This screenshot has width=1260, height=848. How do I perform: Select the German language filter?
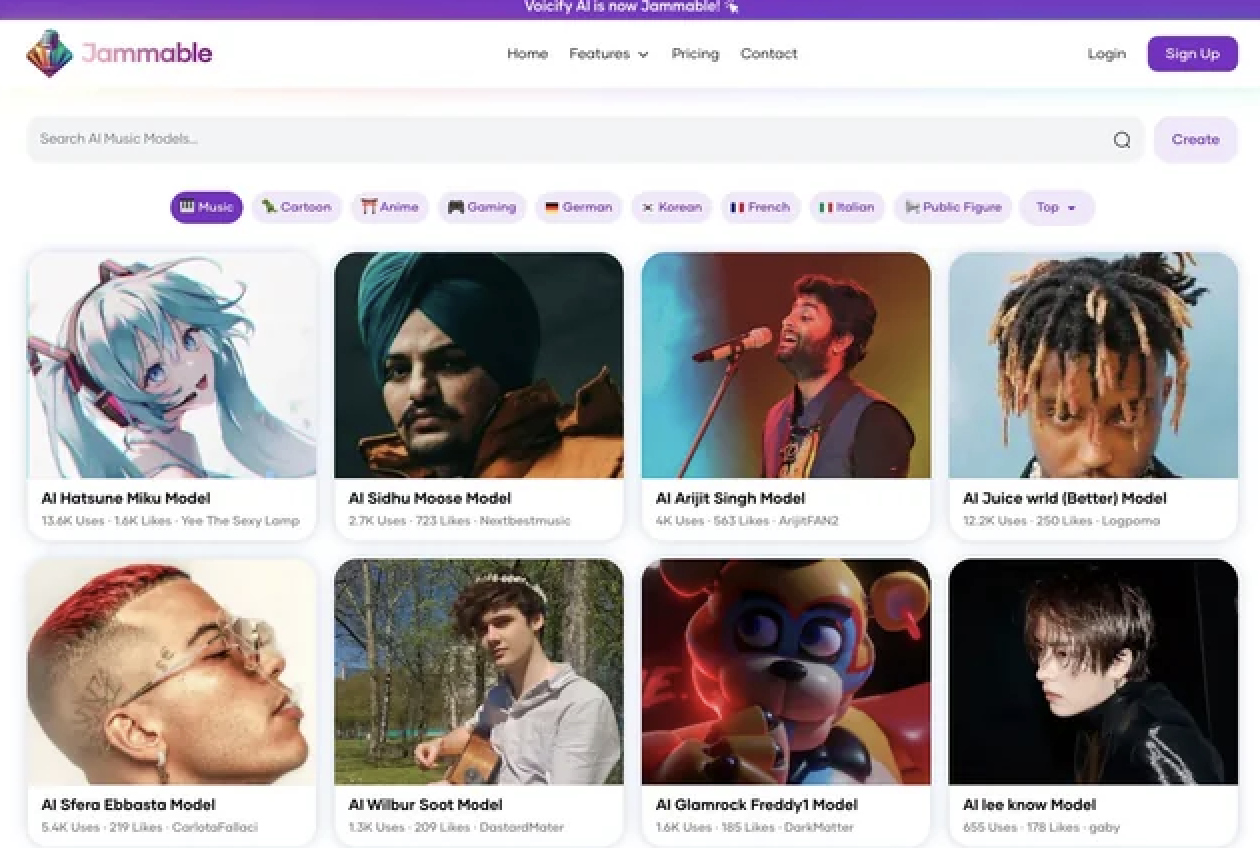[x=578, y=207]
